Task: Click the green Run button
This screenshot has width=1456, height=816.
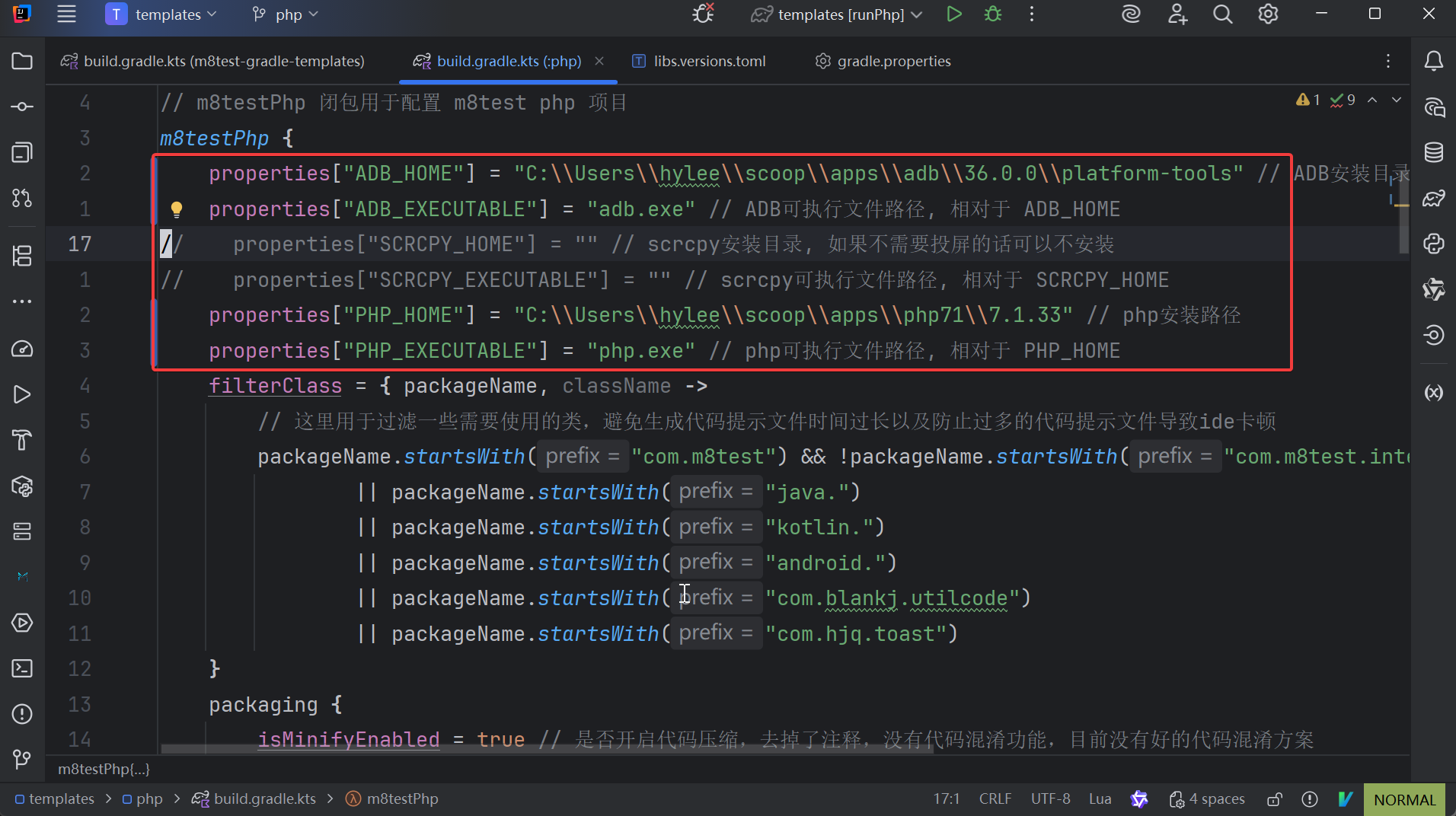Action: (953, 14)
